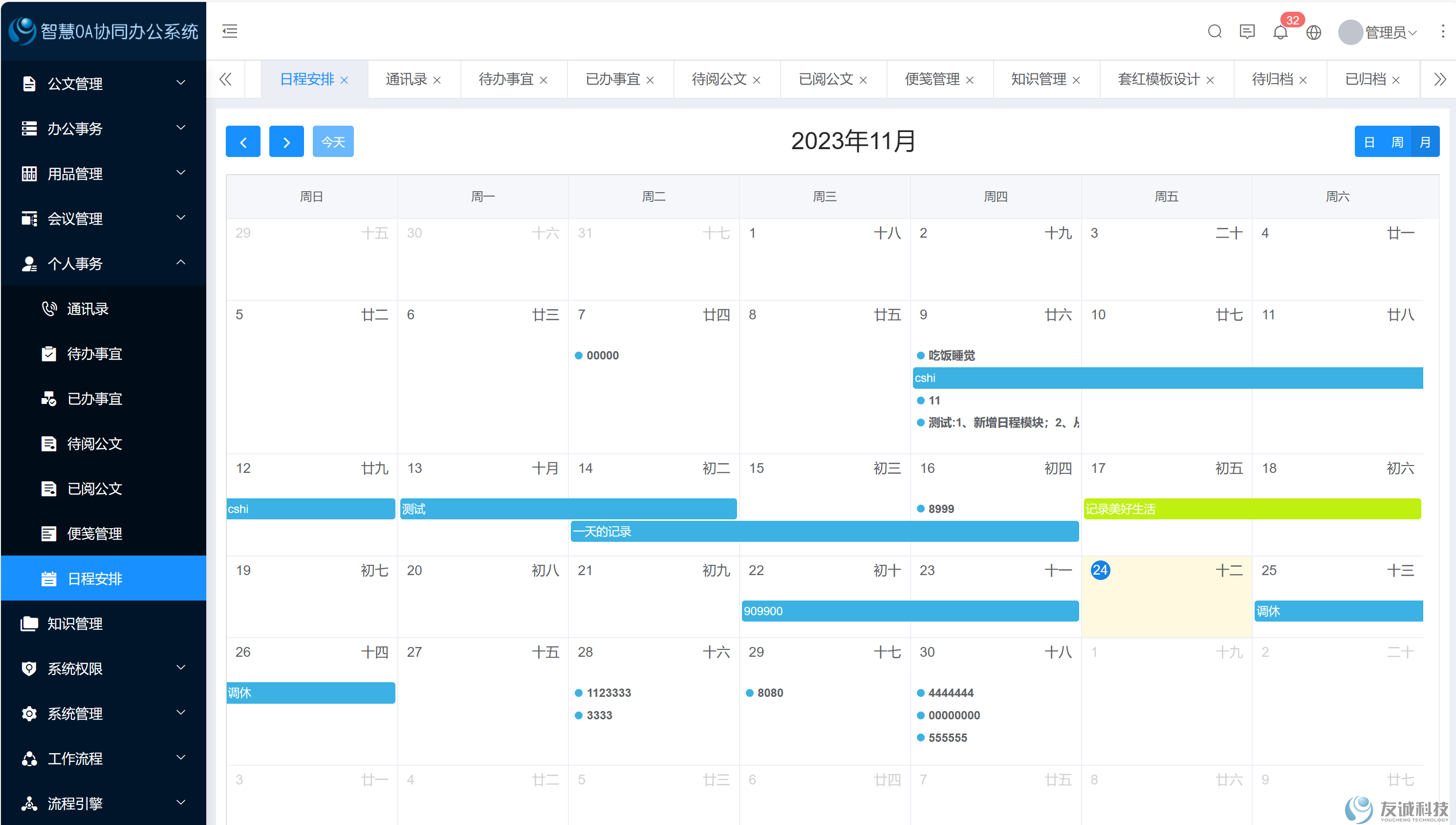Go to next month arrow button
Viewport: 1456px width, 825px height.
286,142
